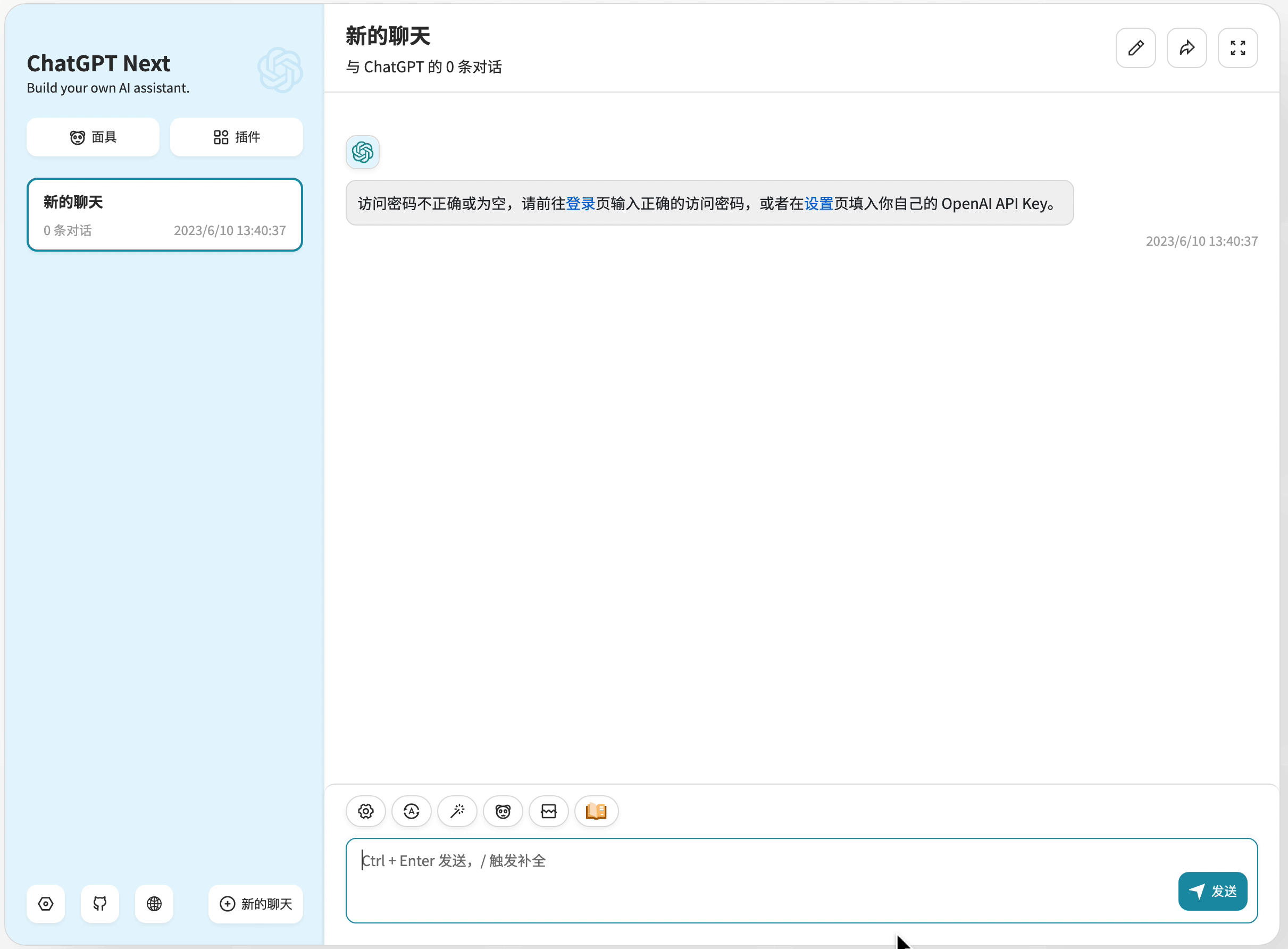Follow the 设置 link in the message
The width and height of the screenshot is (1288, 949).
(x=818, y=203)
